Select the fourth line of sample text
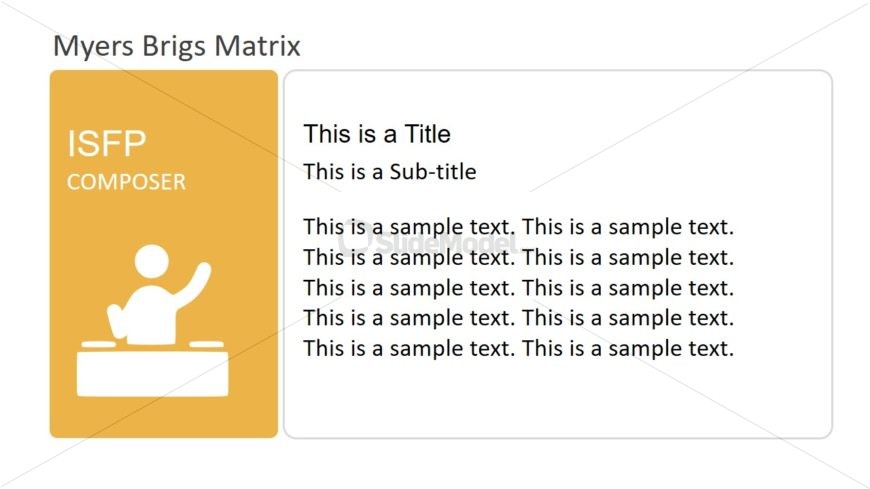 click(518, 317)
